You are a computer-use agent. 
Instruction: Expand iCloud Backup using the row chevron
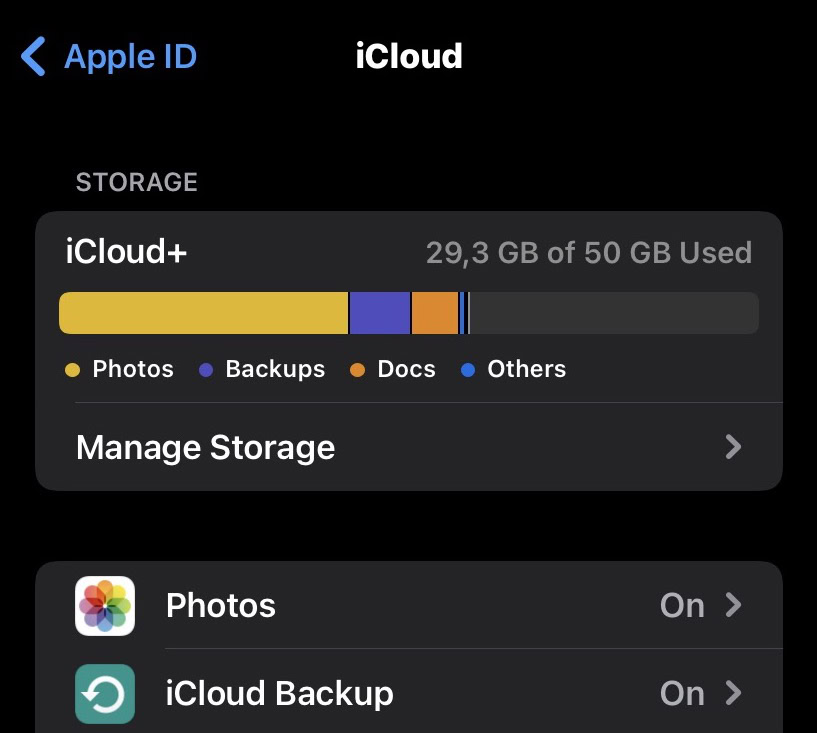pyautogui.click(x=734, y=693)
